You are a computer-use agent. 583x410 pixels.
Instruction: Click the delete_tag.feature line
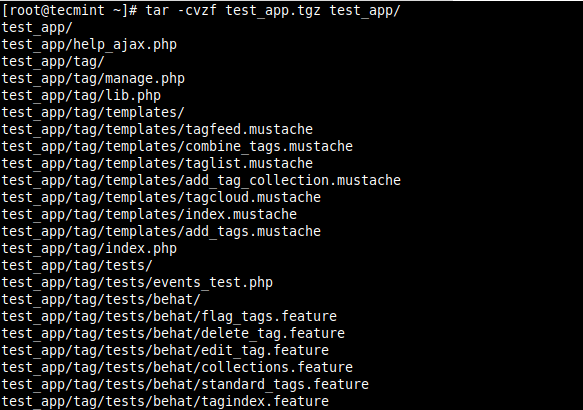click(173, 334)
